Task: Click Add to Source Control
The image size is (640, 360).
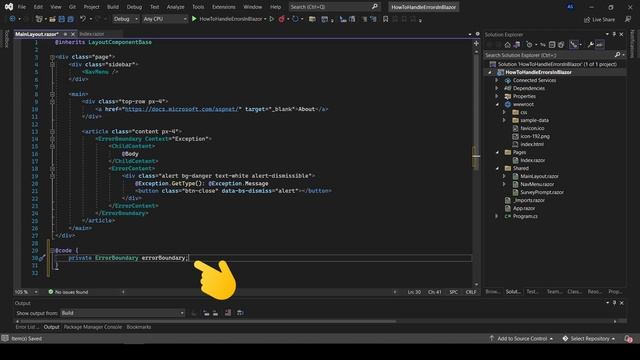Action: coord(522,339)
